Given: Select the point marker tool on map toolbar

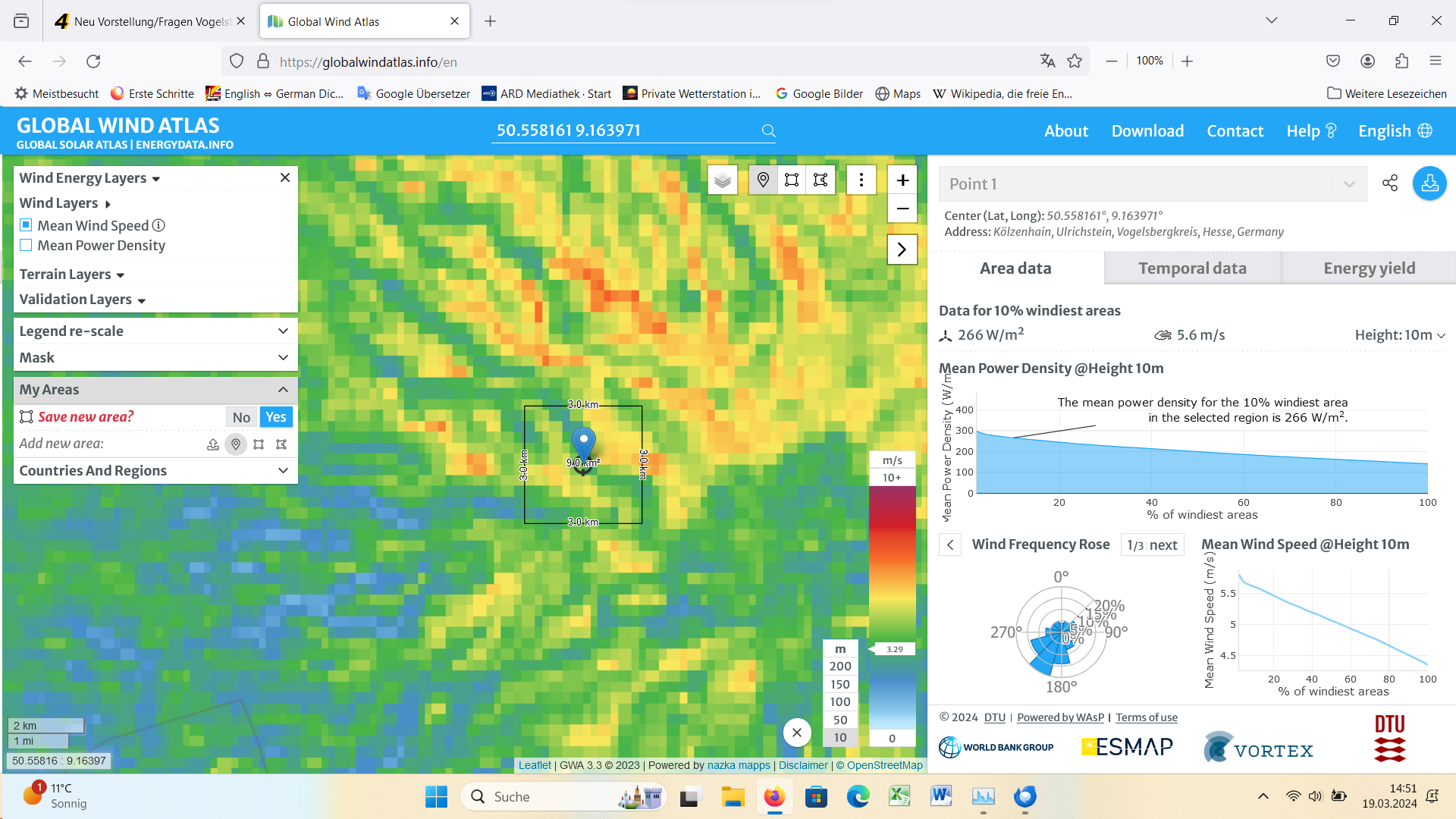Looking at the screenshot, I should click(x=763, y=180).
